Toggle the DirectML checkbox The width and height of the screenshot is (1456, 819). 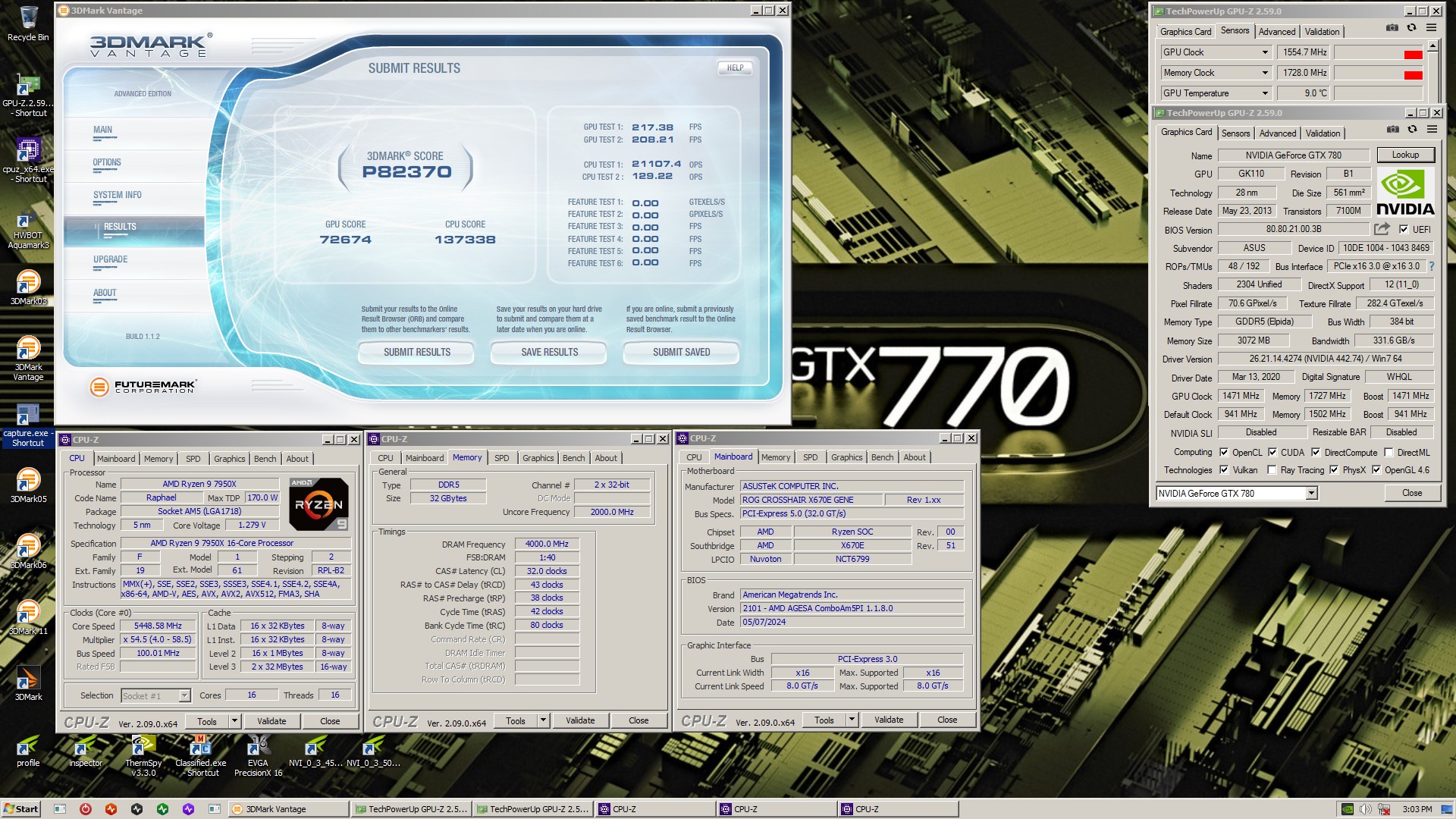1389,453
